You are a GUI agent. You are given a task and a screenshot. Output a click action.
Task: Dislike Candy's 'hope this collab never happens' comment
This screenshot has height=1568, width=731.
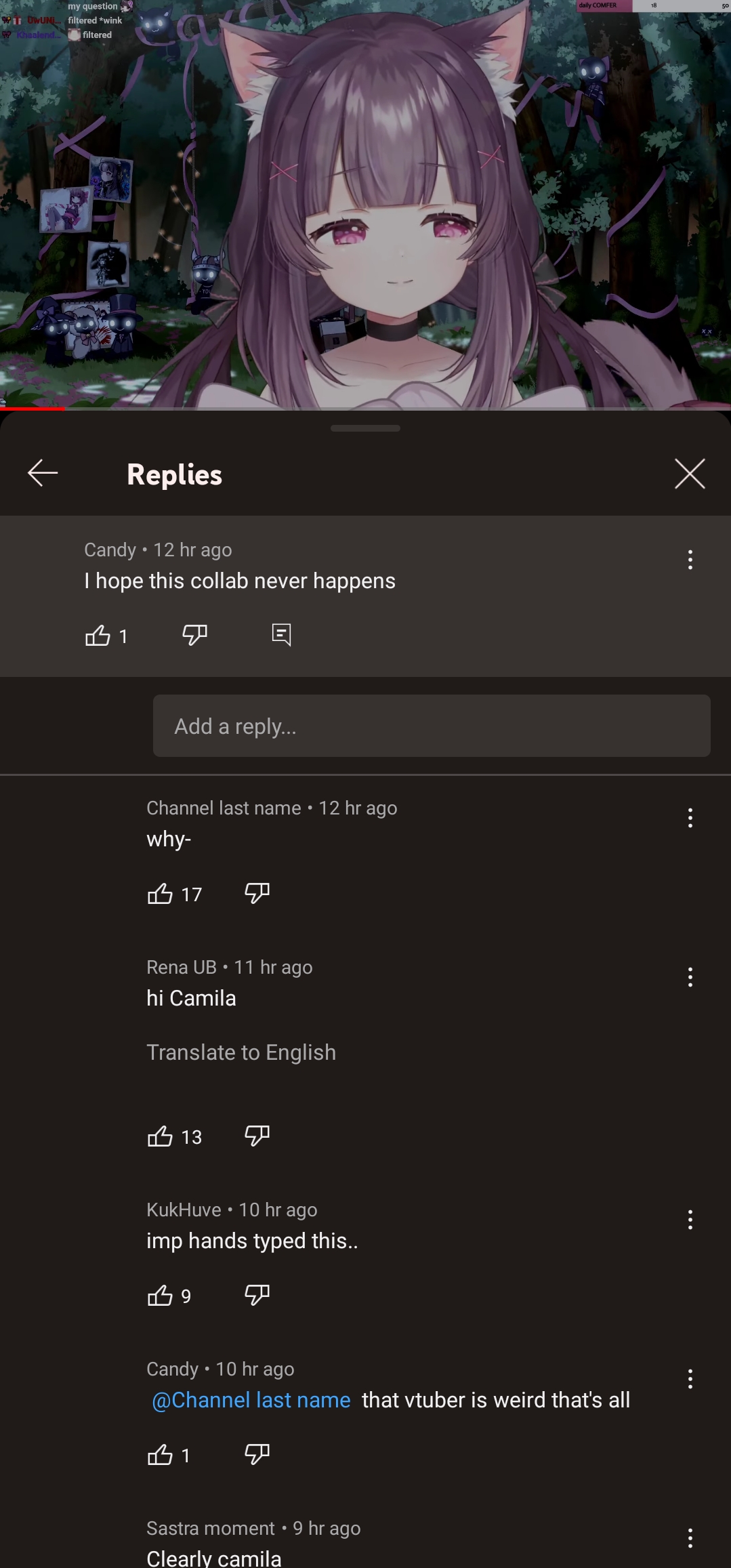195,635
